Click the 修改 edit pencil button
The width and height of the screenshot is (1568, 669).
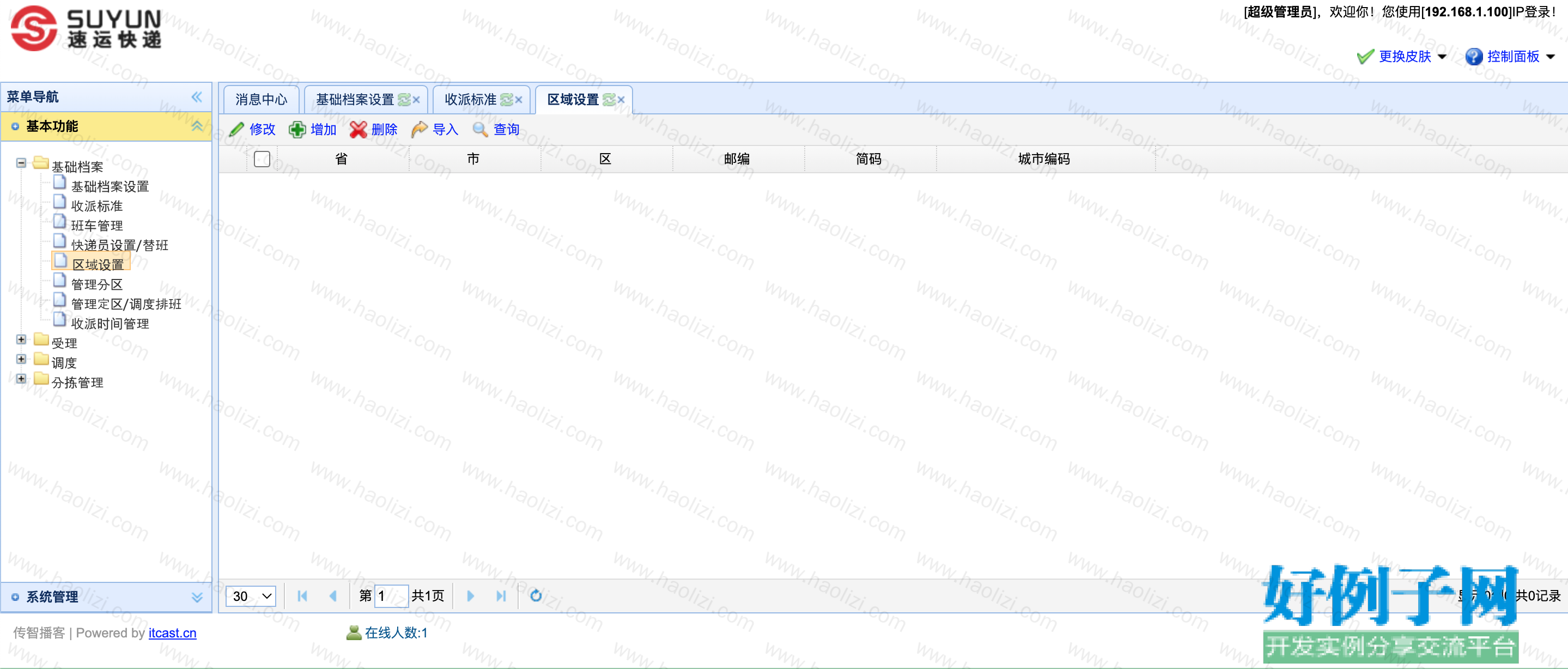coord(252,130)
